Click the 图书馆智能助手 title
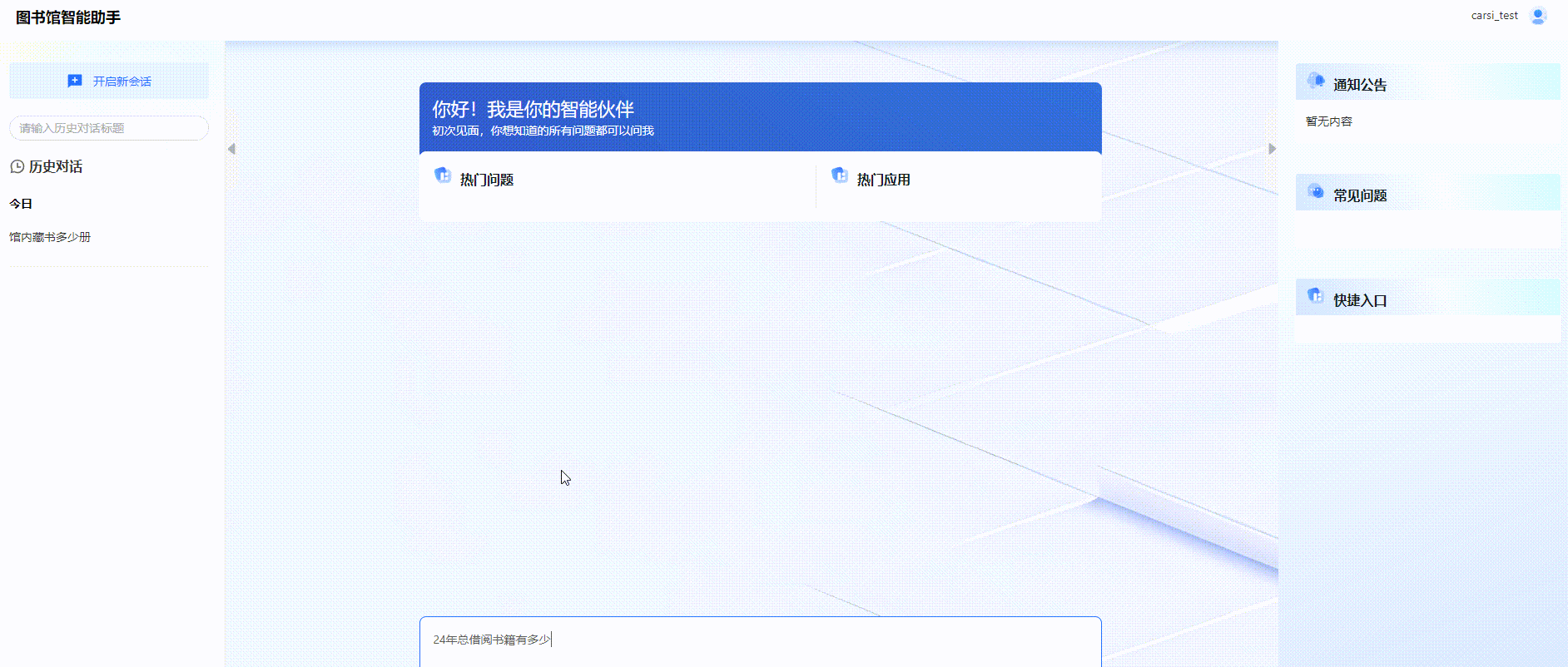 (68, 17)
